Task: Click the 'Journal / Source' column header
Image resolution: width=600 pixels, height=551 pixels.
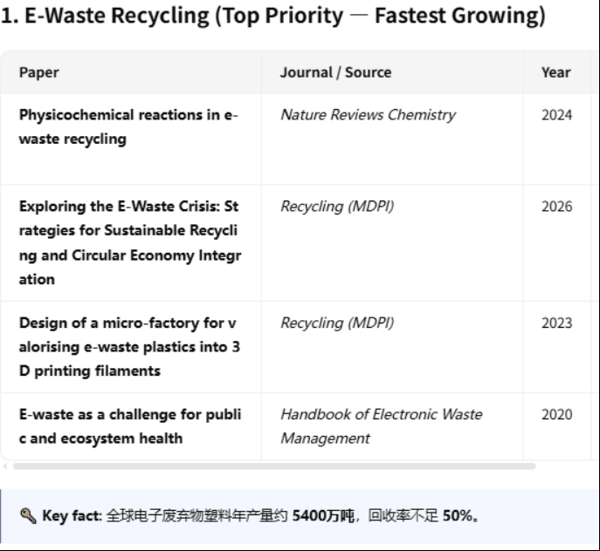Action: (336, 72)
